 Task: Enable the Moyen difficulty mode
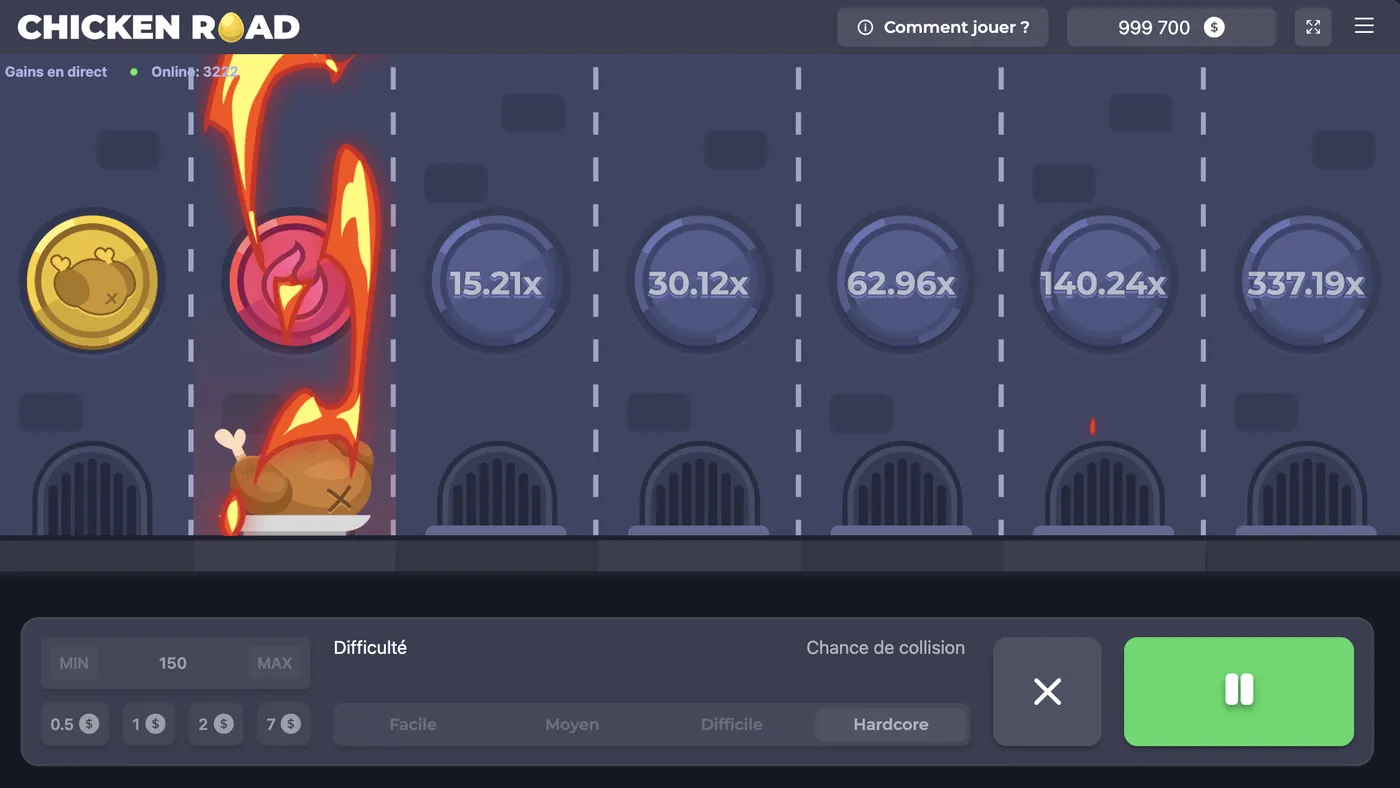(x=572, y=724)
